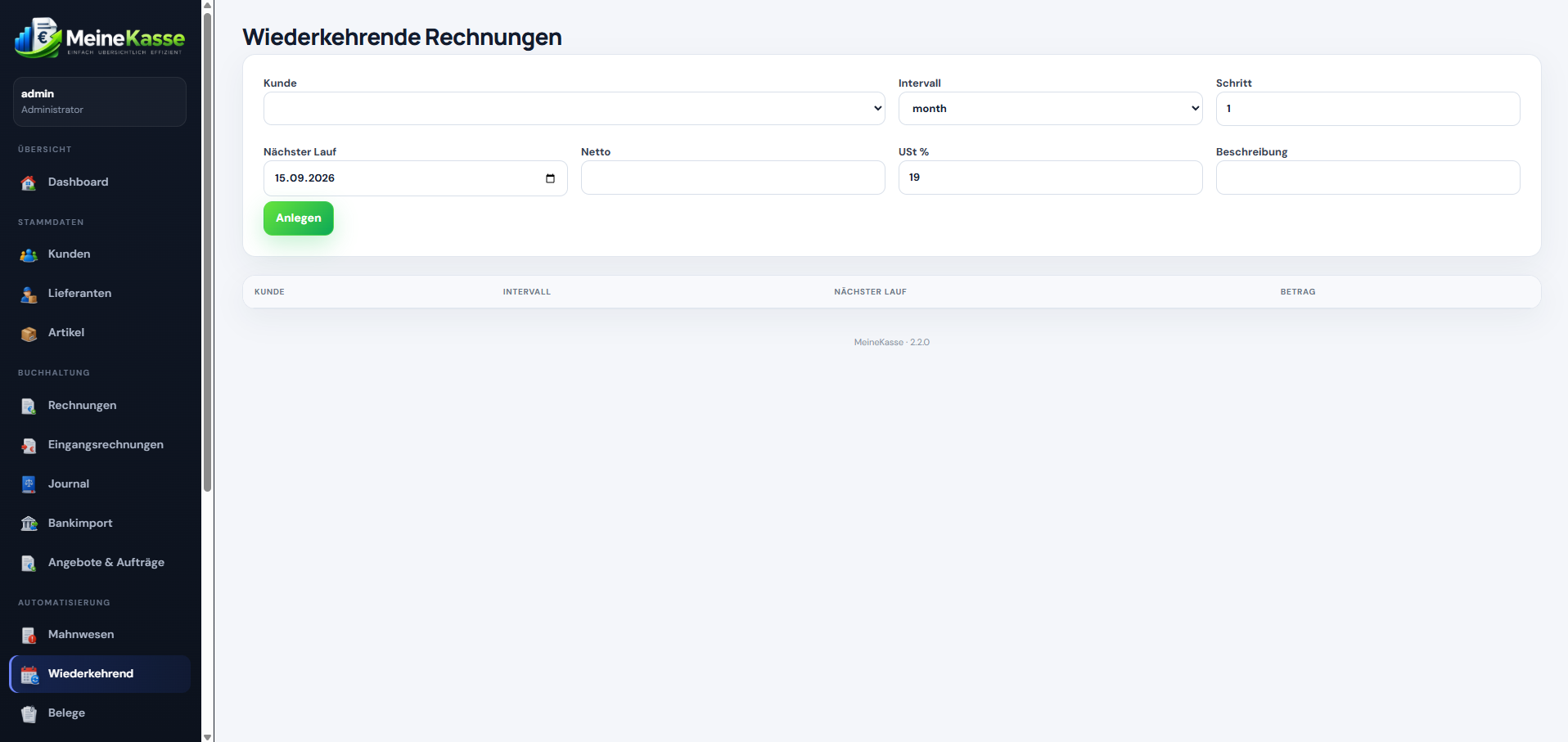
Task: Click the Rechnungen document icon
Action: click(29, 406)
